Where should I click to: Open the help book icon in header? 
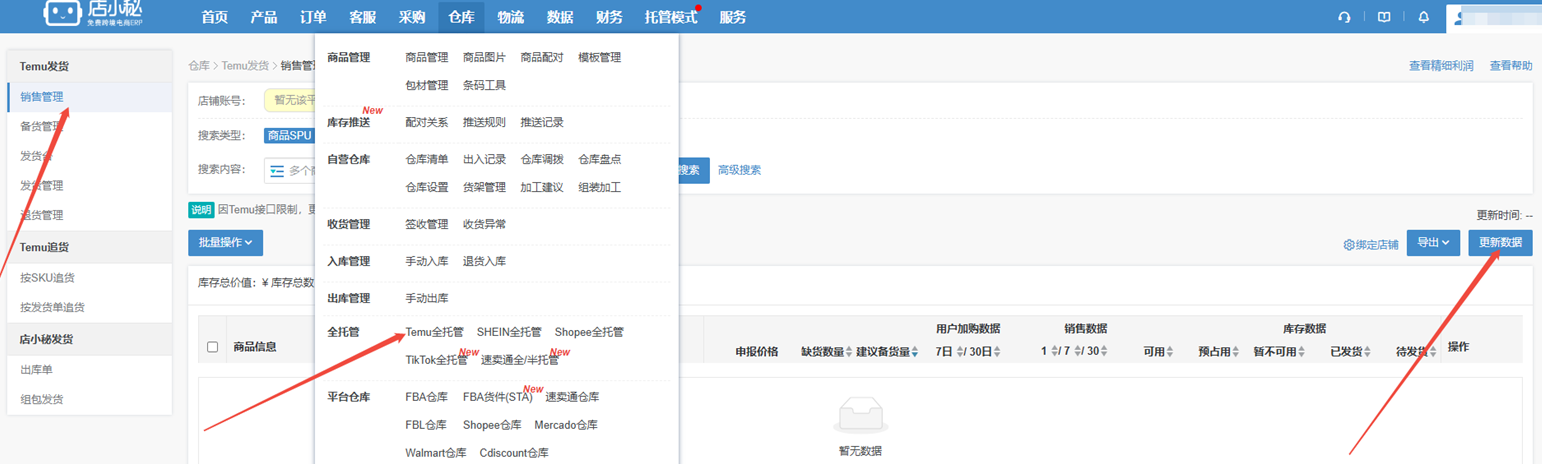1384,17
